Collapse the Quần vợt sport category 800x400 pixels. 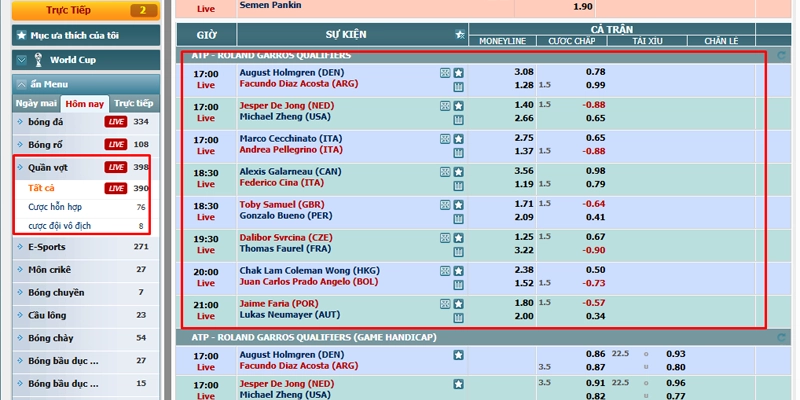pos(86,167)
